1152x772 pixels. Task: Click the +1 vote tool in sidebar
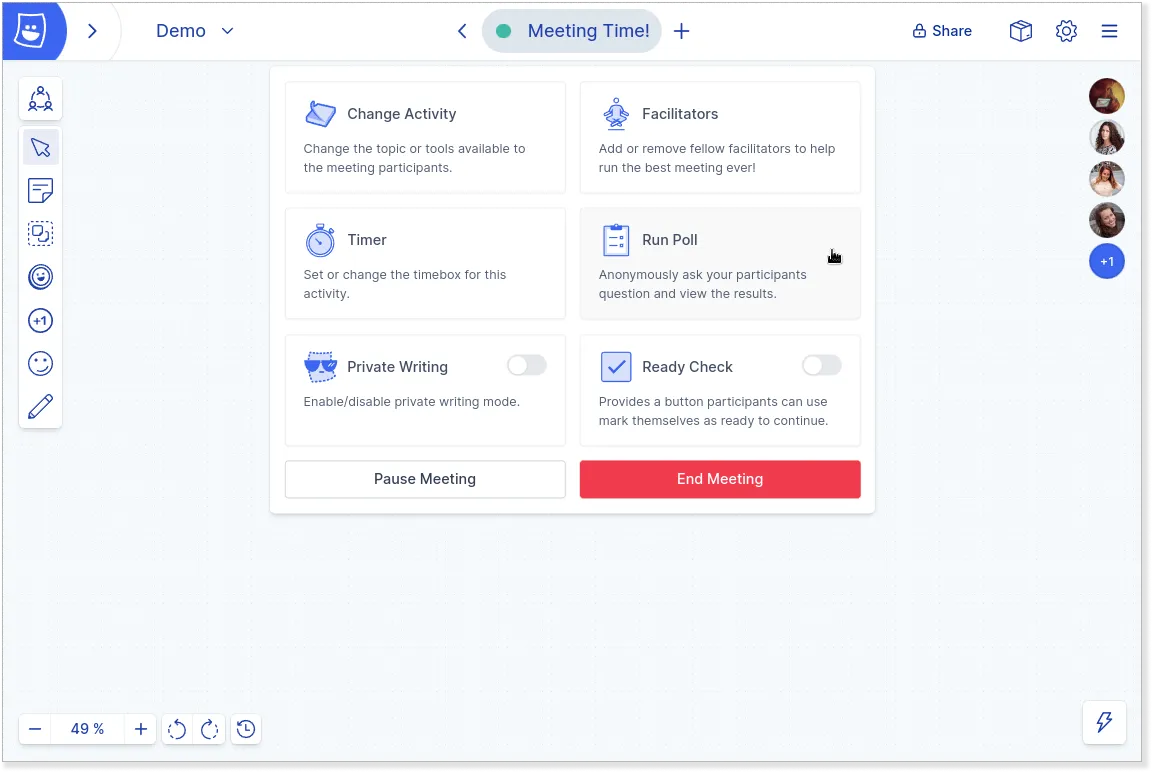click(41, 321)
